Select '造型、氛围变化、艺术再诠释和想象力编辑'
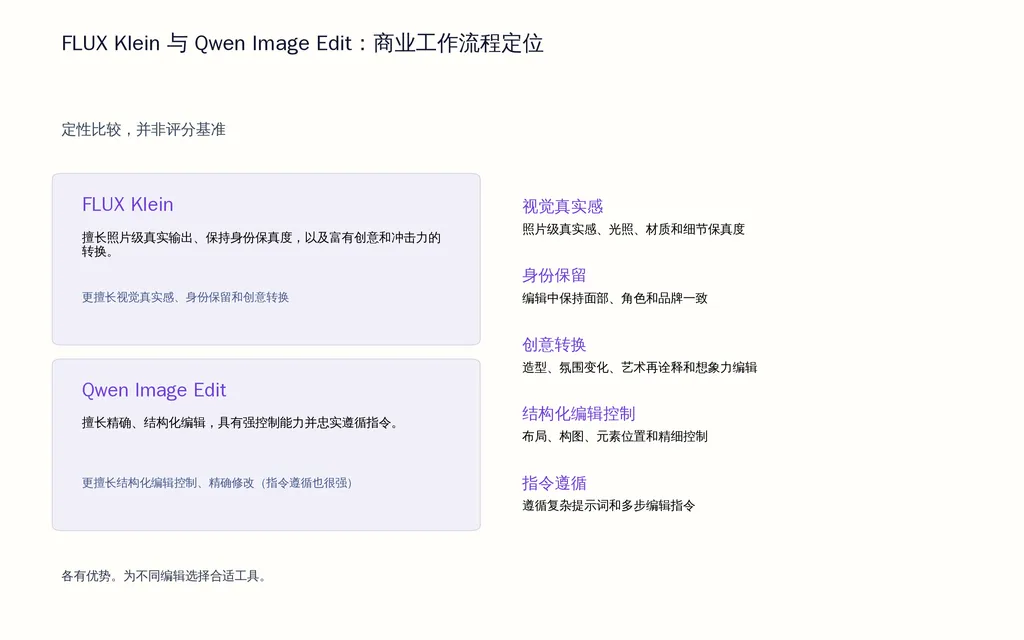1024x640 pixels. coord(639,368)
